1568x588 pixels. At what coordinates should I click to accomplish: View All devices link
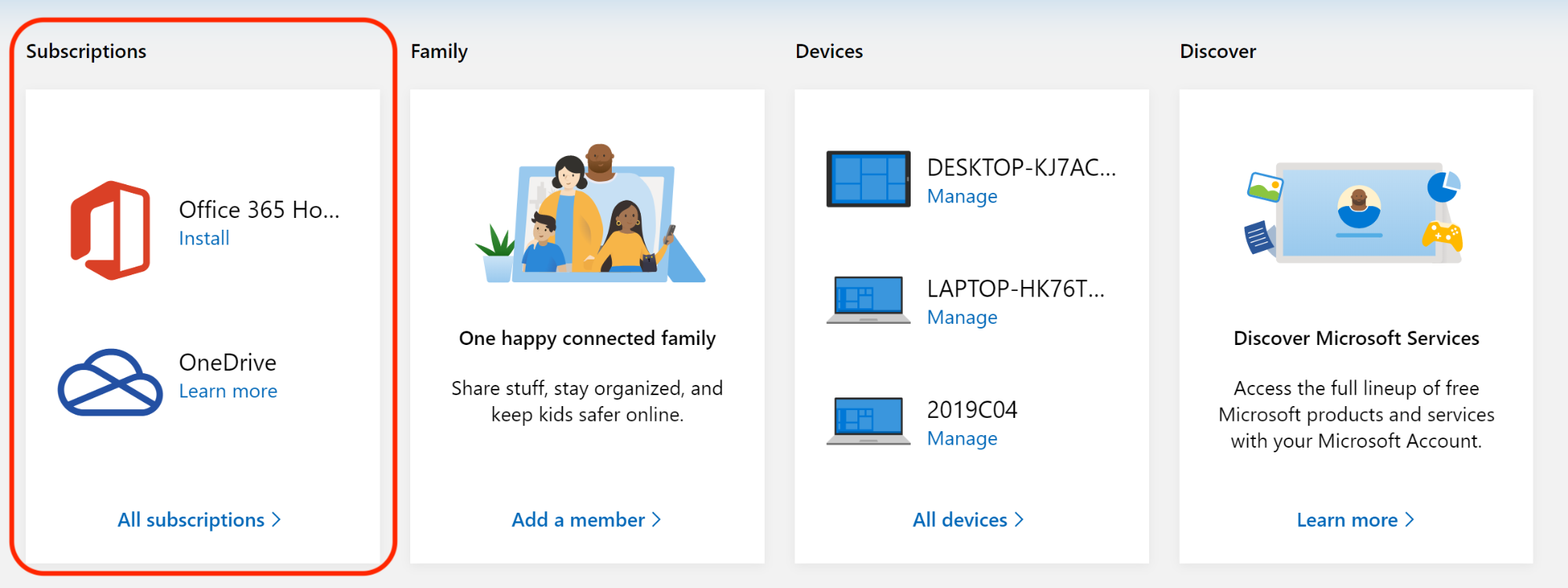point(969,520)
